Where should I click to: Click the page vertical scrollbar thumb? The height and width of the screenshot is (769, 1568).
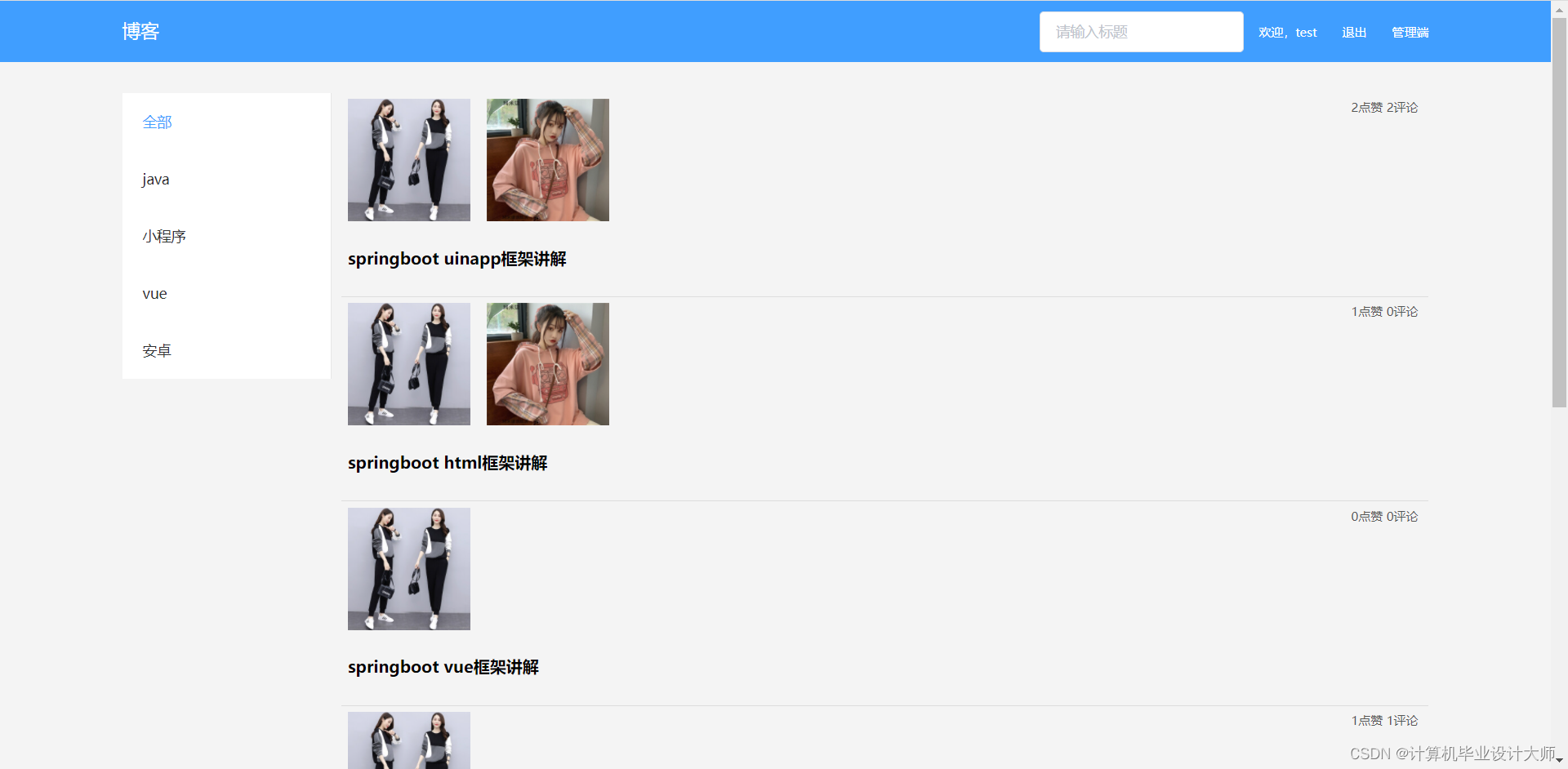1559,212
